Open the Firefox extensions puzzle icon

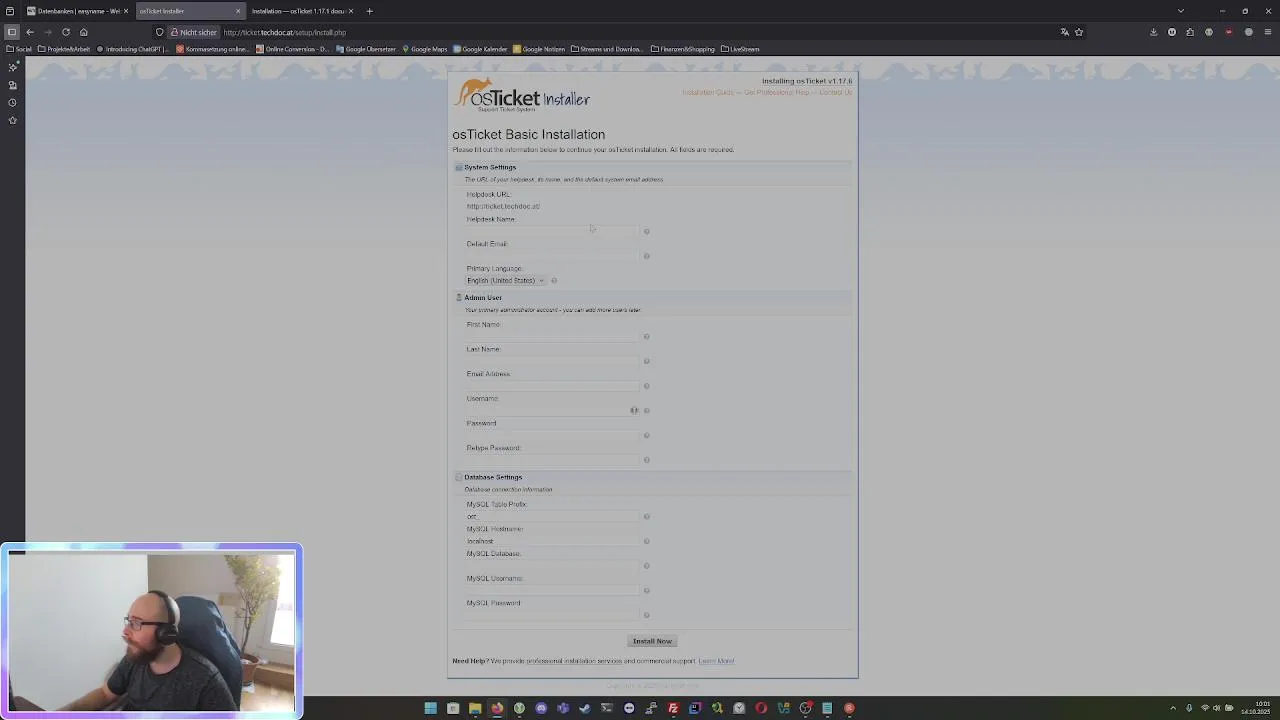tap(1190, 32)
